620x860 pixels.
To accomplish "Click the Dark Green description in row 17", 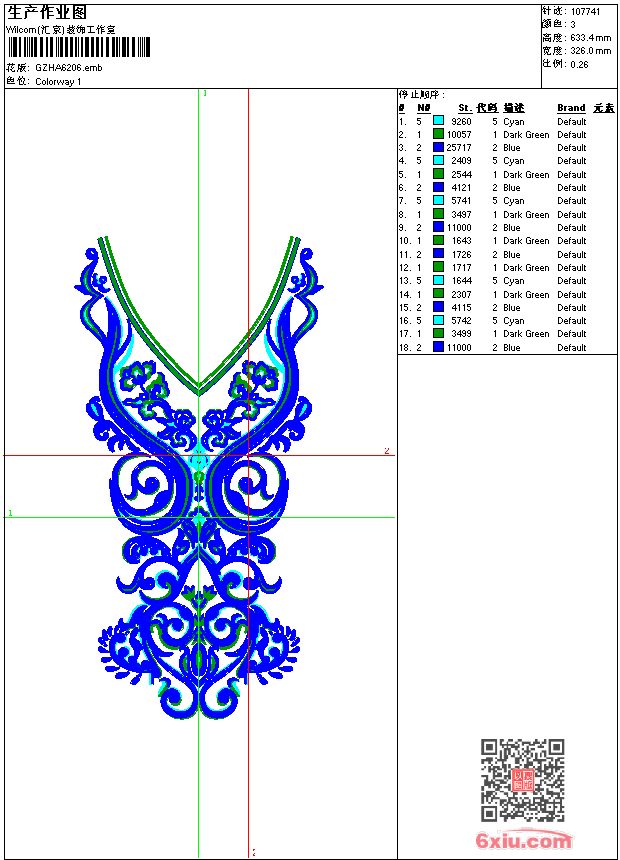I will tap(526, 334).
